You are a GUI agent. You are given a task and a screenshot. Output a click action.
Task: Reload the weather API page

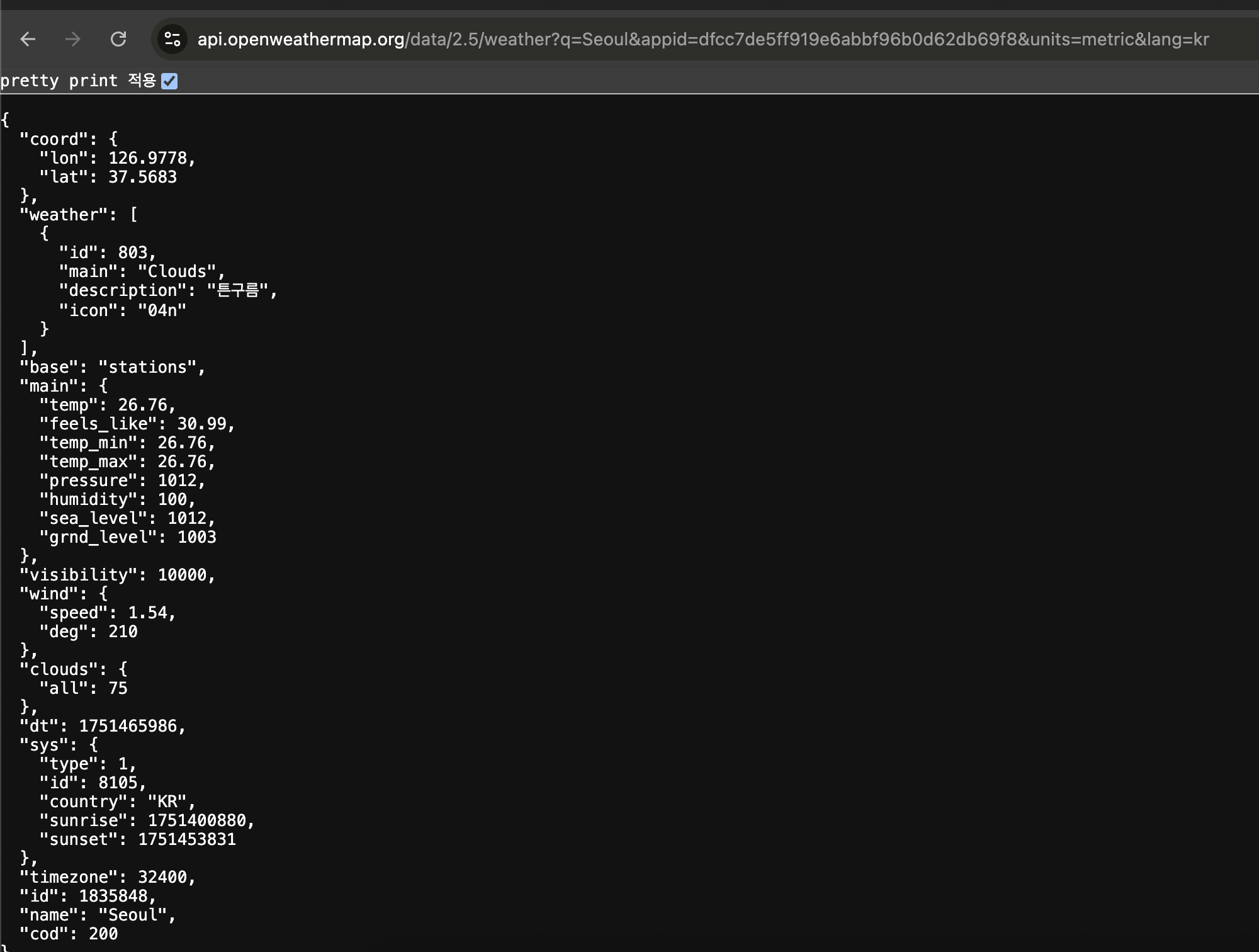click(118, 40)
